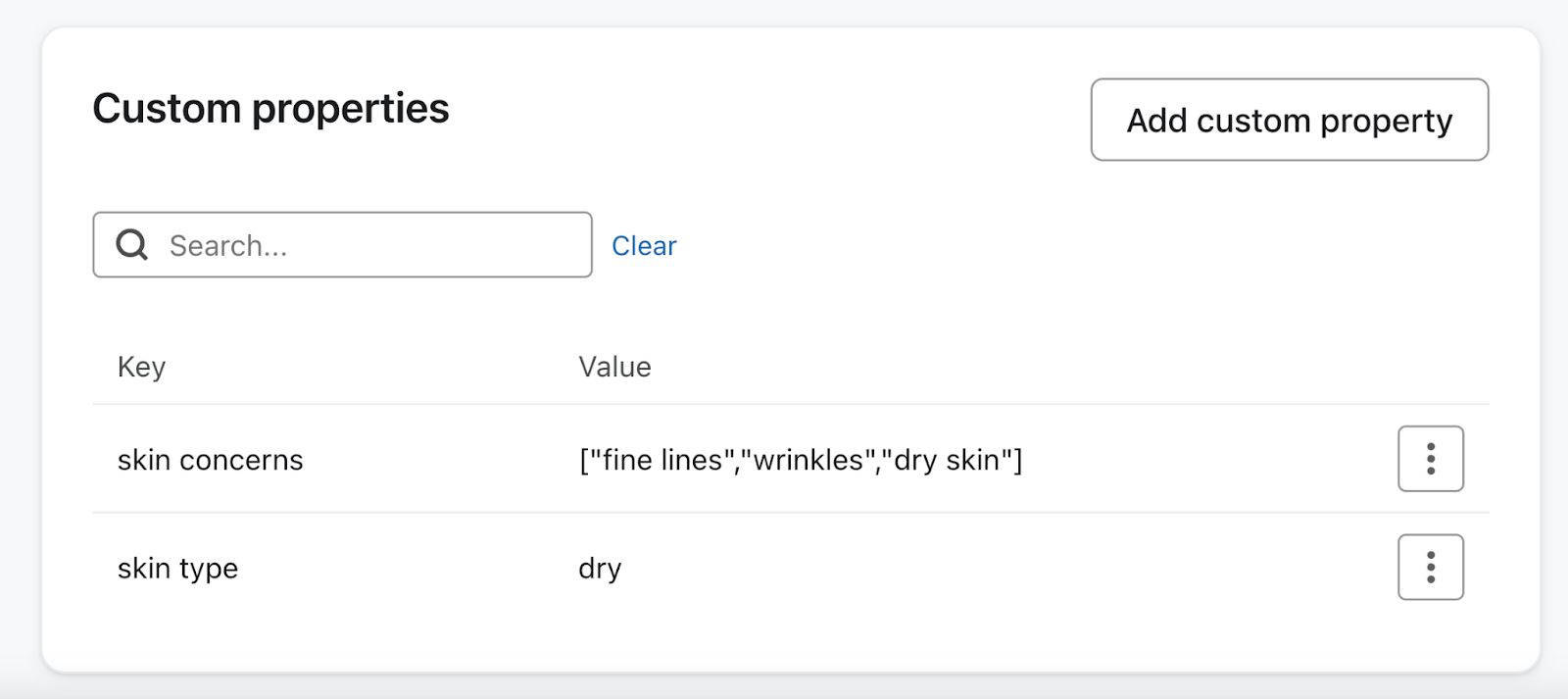Viewport: 1568px width, 699px height.
Task: Click the opening bracket of skin concerns value
Action: click(583, 460)
